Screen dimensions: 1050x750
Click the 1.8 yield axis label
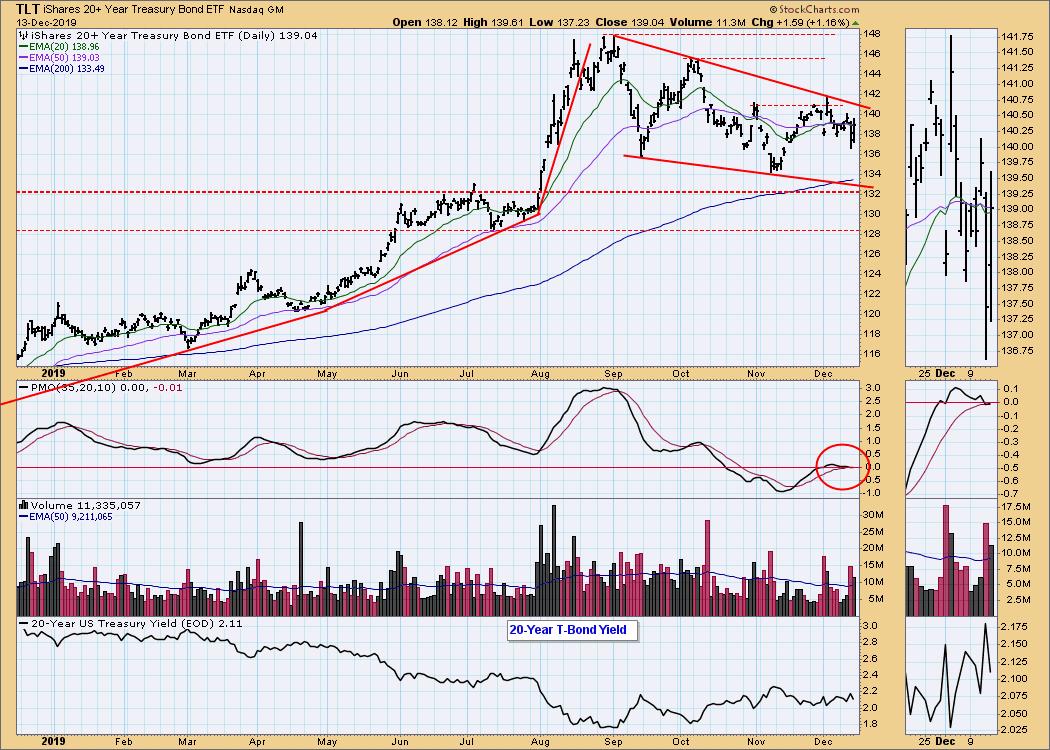click(870, 724)
